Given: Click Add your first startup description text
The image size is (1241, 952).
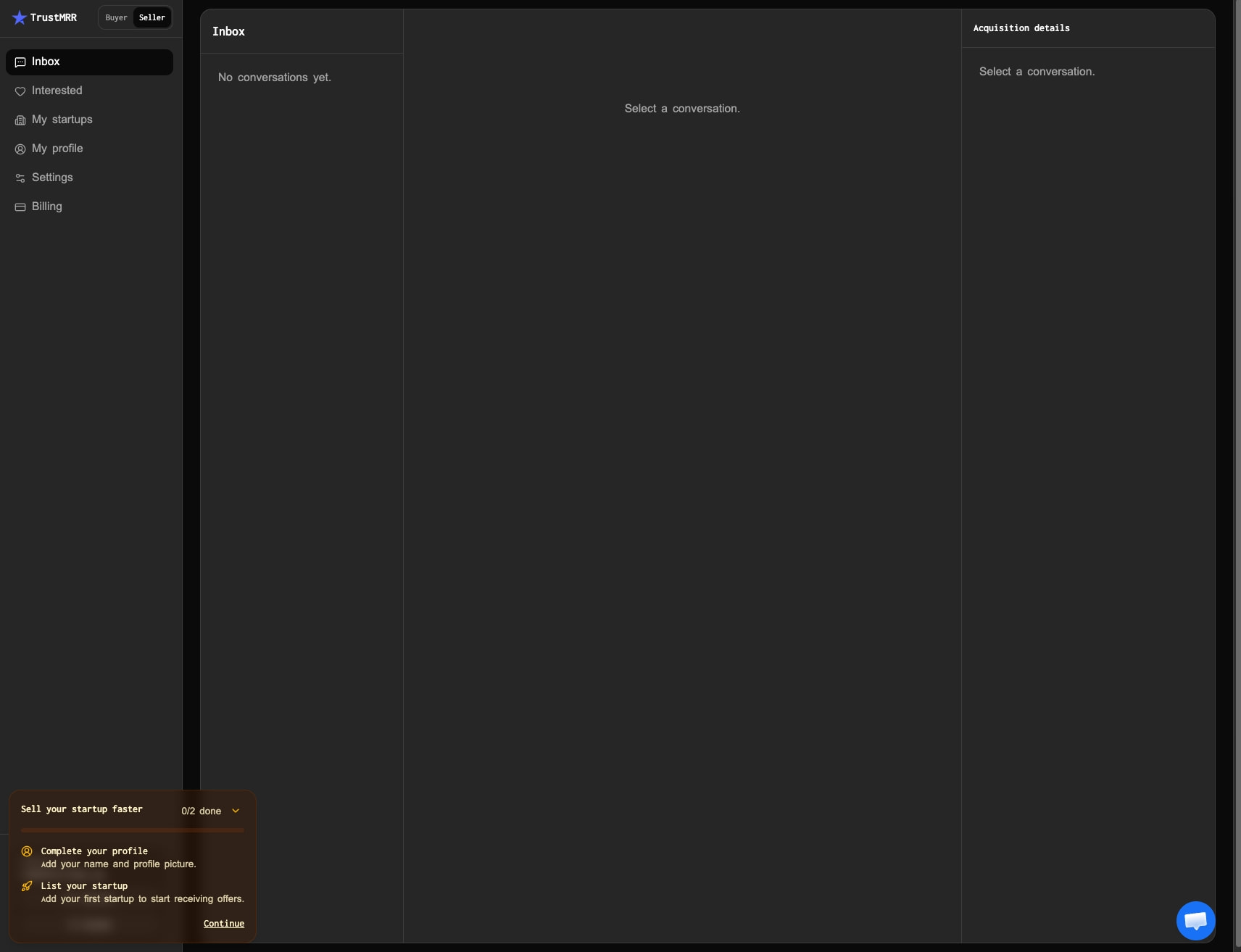Looking at the screenshot, I should click(143, 899).
